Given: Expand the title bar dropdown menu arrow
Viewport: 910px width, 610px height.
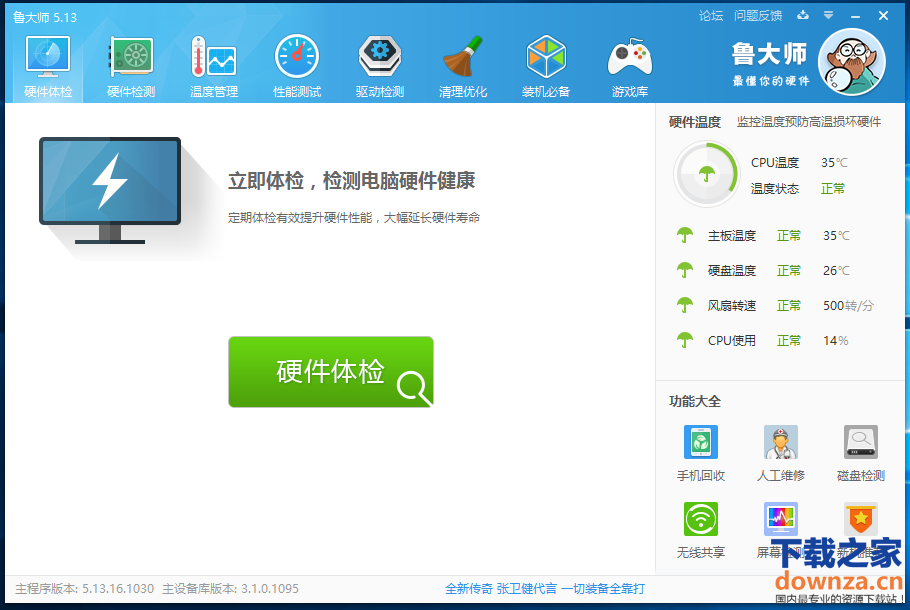Looking at the screenshot, I should pyautogui.click(x=828, y=15).
